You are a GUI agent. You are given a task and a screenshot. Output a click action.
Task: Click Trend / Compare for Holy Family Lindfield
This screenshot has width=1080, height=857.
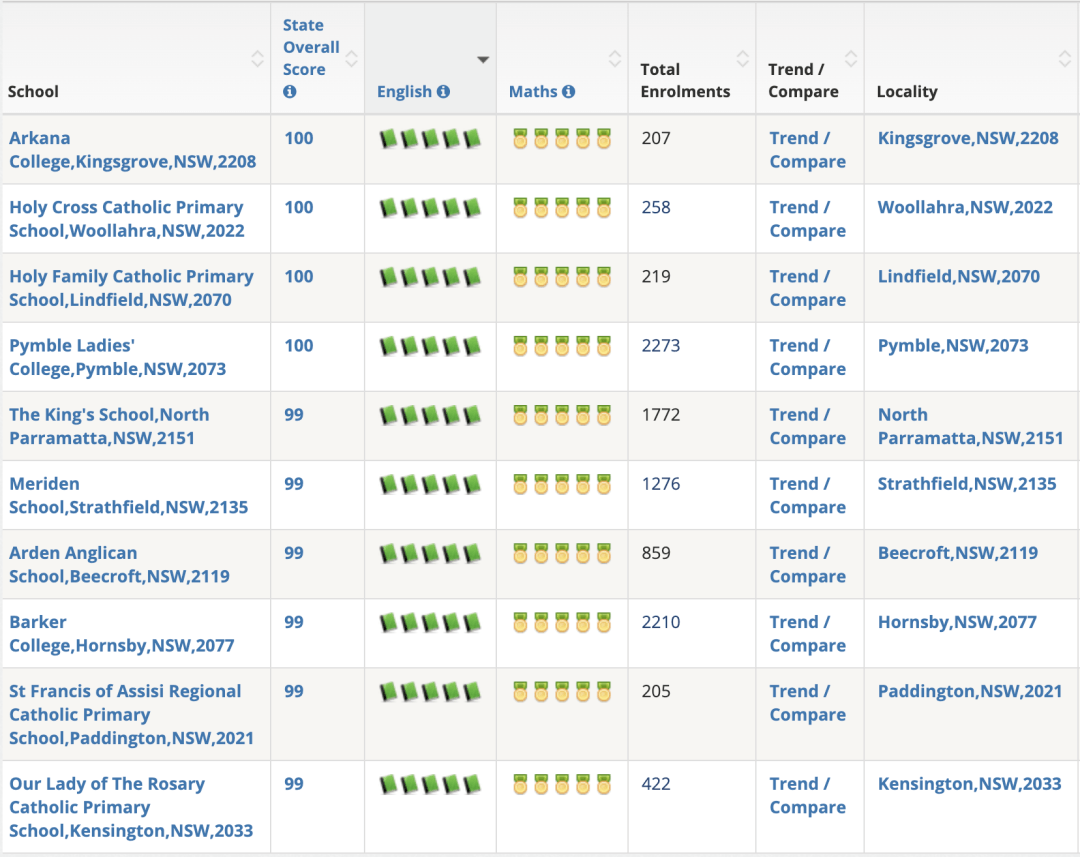coord(808,288)
